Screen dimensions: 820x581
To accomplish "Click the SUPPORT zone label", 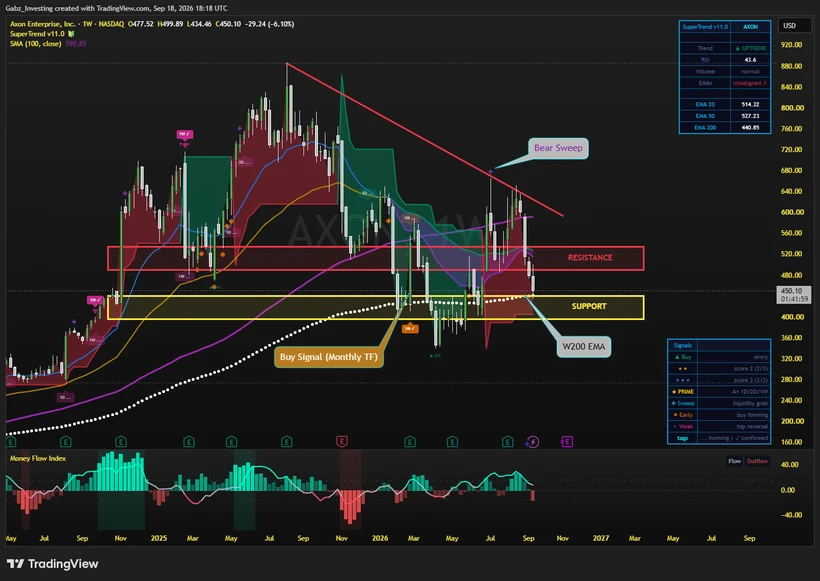I will (589, 306).
